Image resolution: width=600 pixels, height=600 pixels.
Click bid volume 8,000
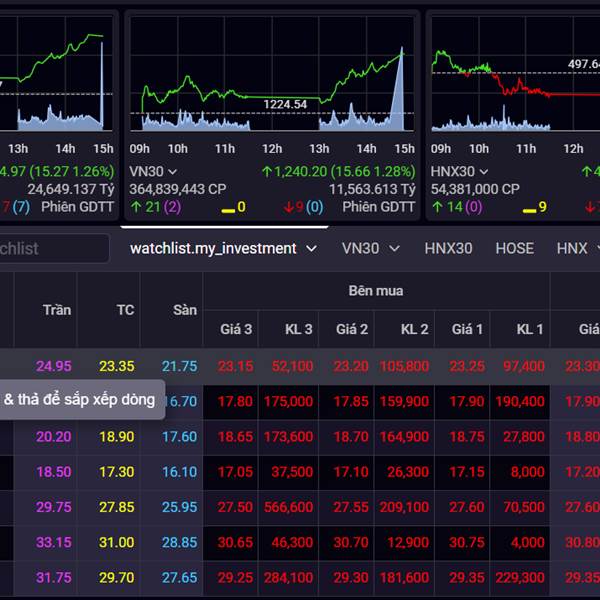[528, 472]
